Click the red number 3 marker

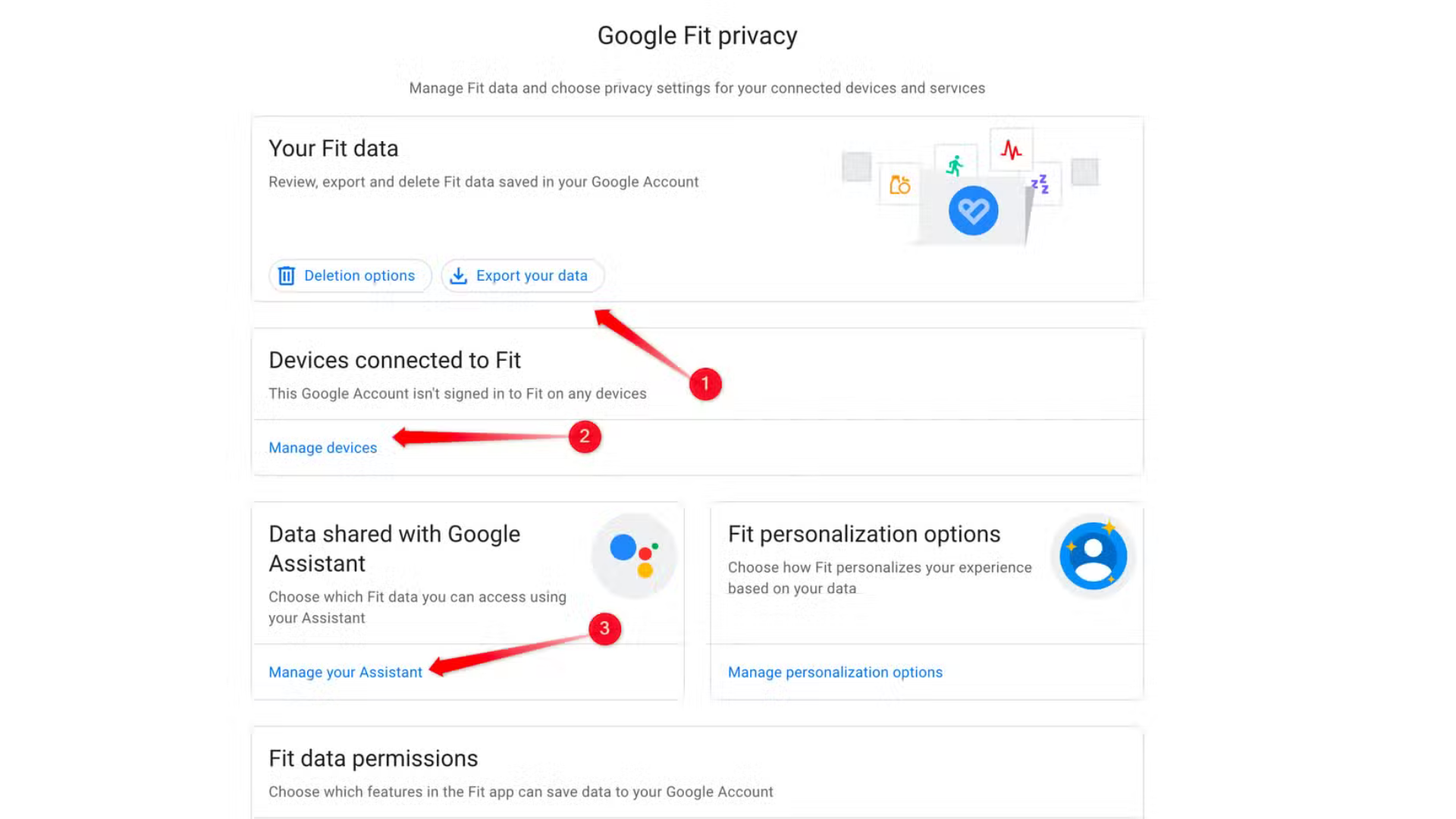604,629
